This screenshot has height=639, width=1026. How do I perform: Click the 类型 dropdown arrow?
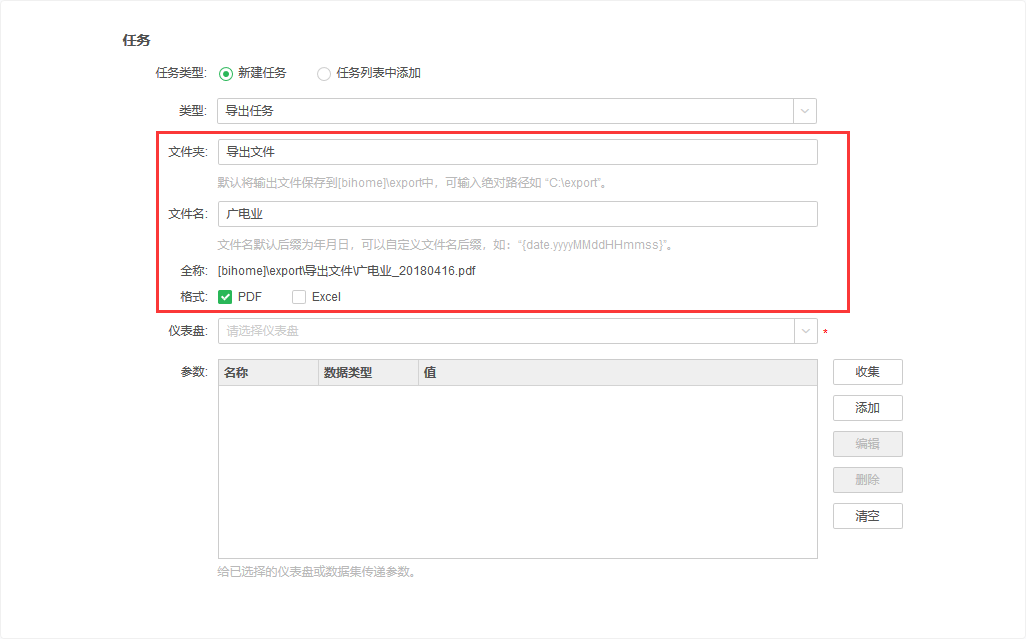(x=805, y=111)
